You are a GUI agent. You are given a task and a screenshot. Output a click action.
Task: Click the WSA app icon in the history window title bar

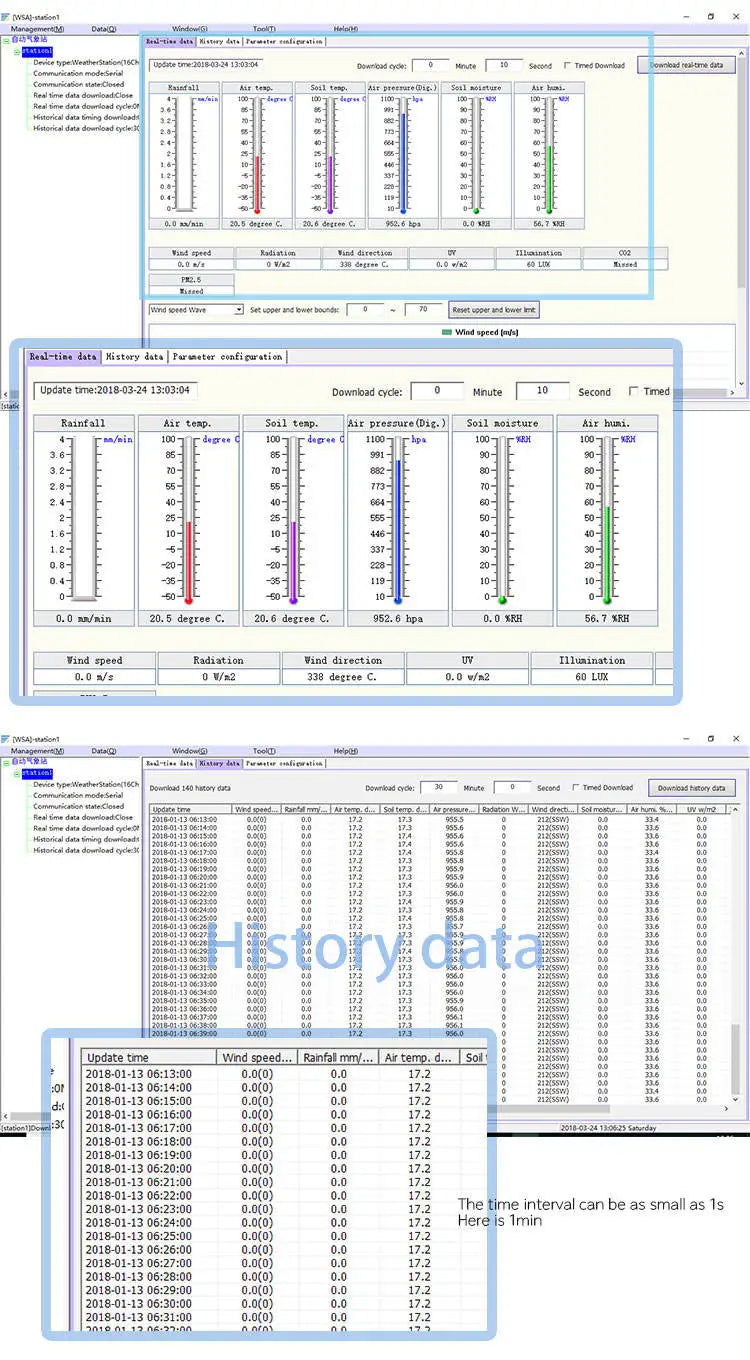pos(6,739)
